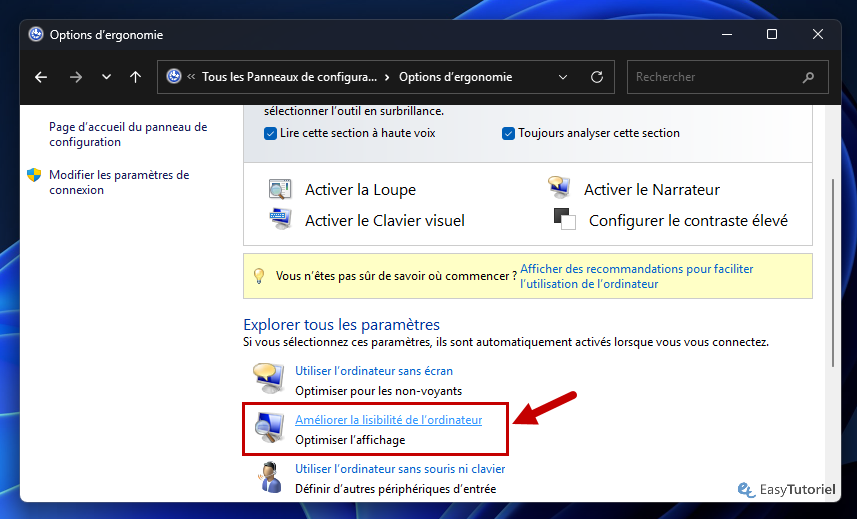Click the vertical scrollbar thumb
This screenshot has height=519, width=857.
click(833, 272)
